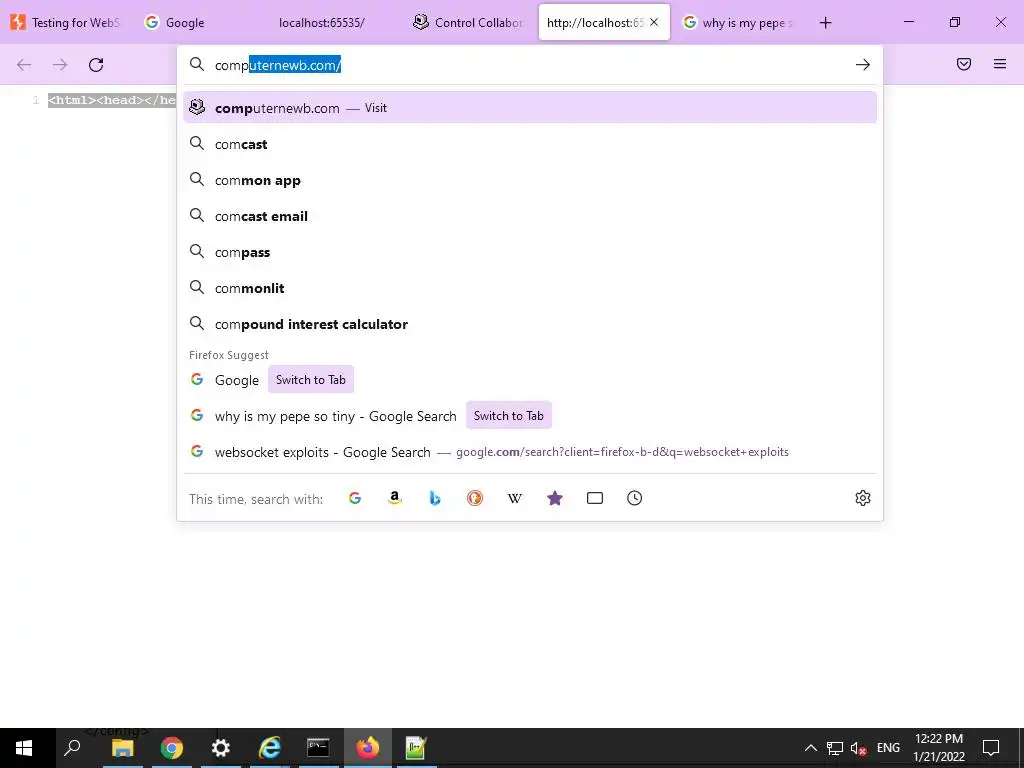
Task: Click Switch to Tab for pepe search
Action: [x=509, y=415]
